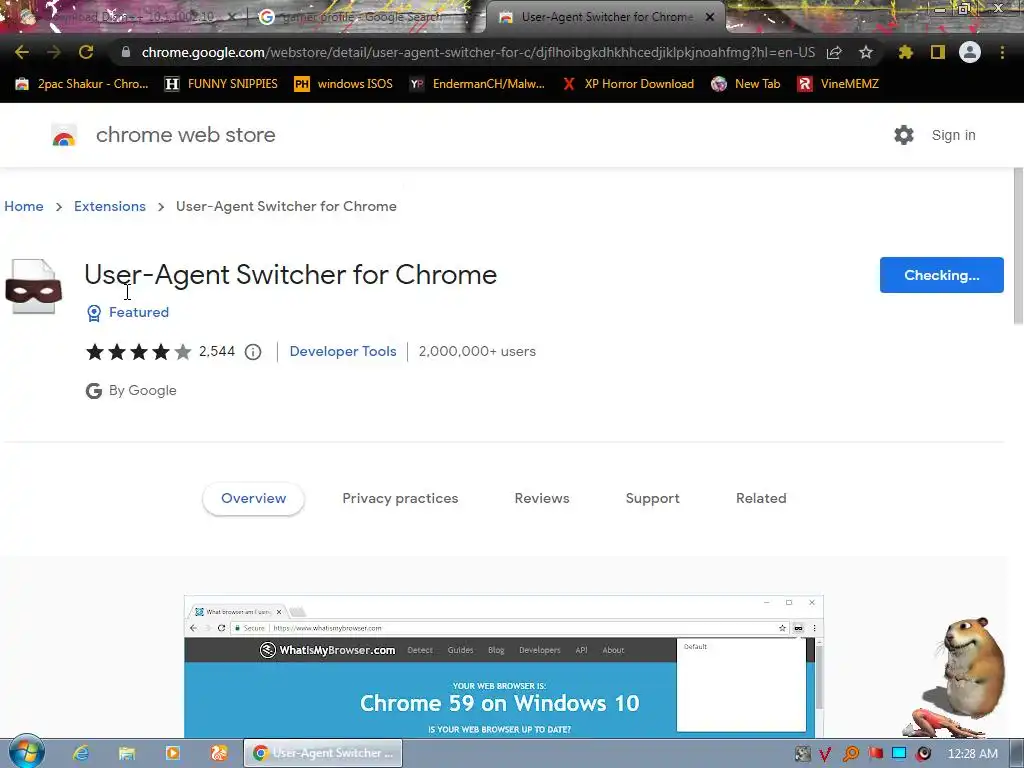This screenshot has height=768, width=1024.
Task: Open the FUNNY SNIPPIES bookmark
Action: click(x=221, y=84)
